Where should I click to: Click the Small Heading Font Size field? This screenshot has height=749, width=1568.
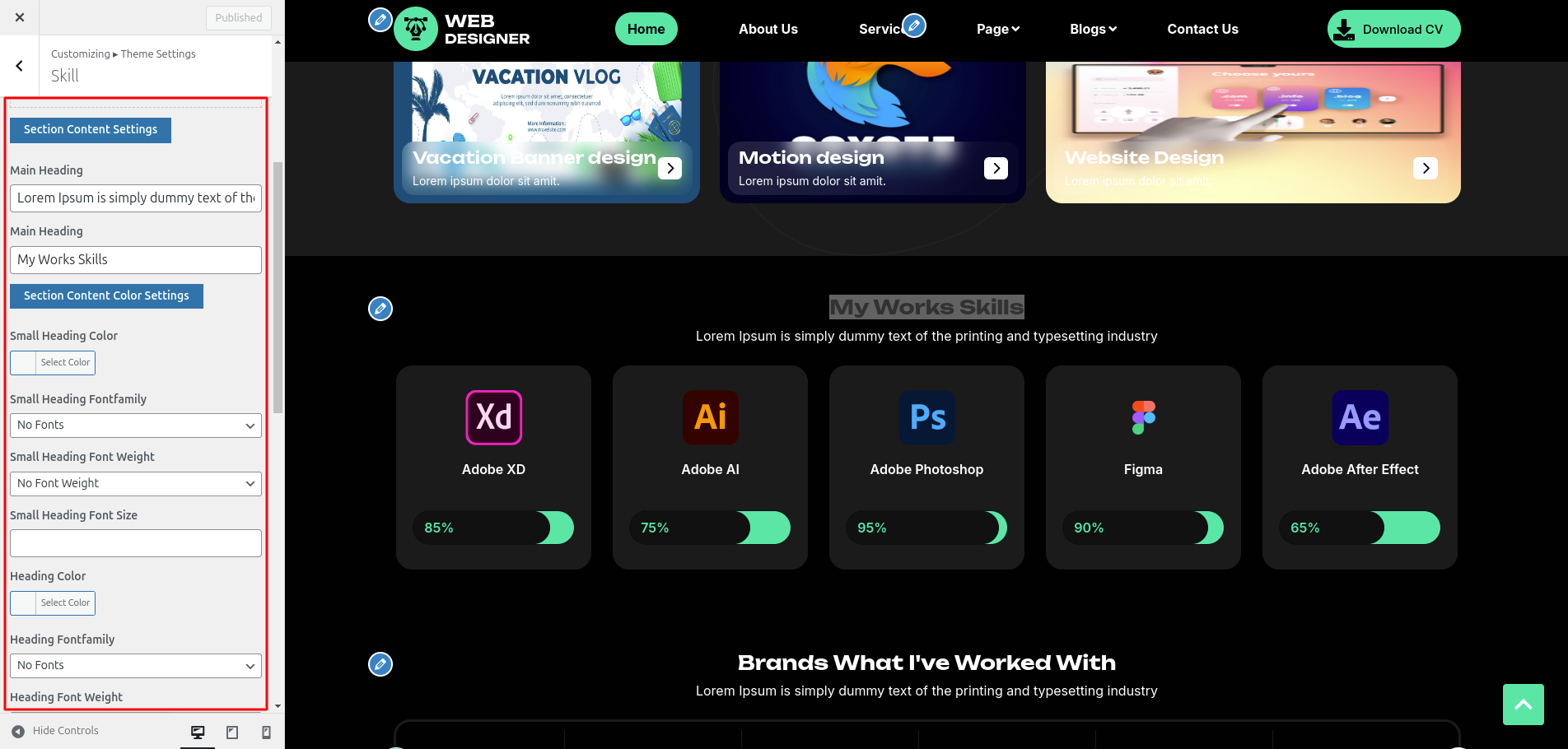pyautogui.click(x=136, y=543)
